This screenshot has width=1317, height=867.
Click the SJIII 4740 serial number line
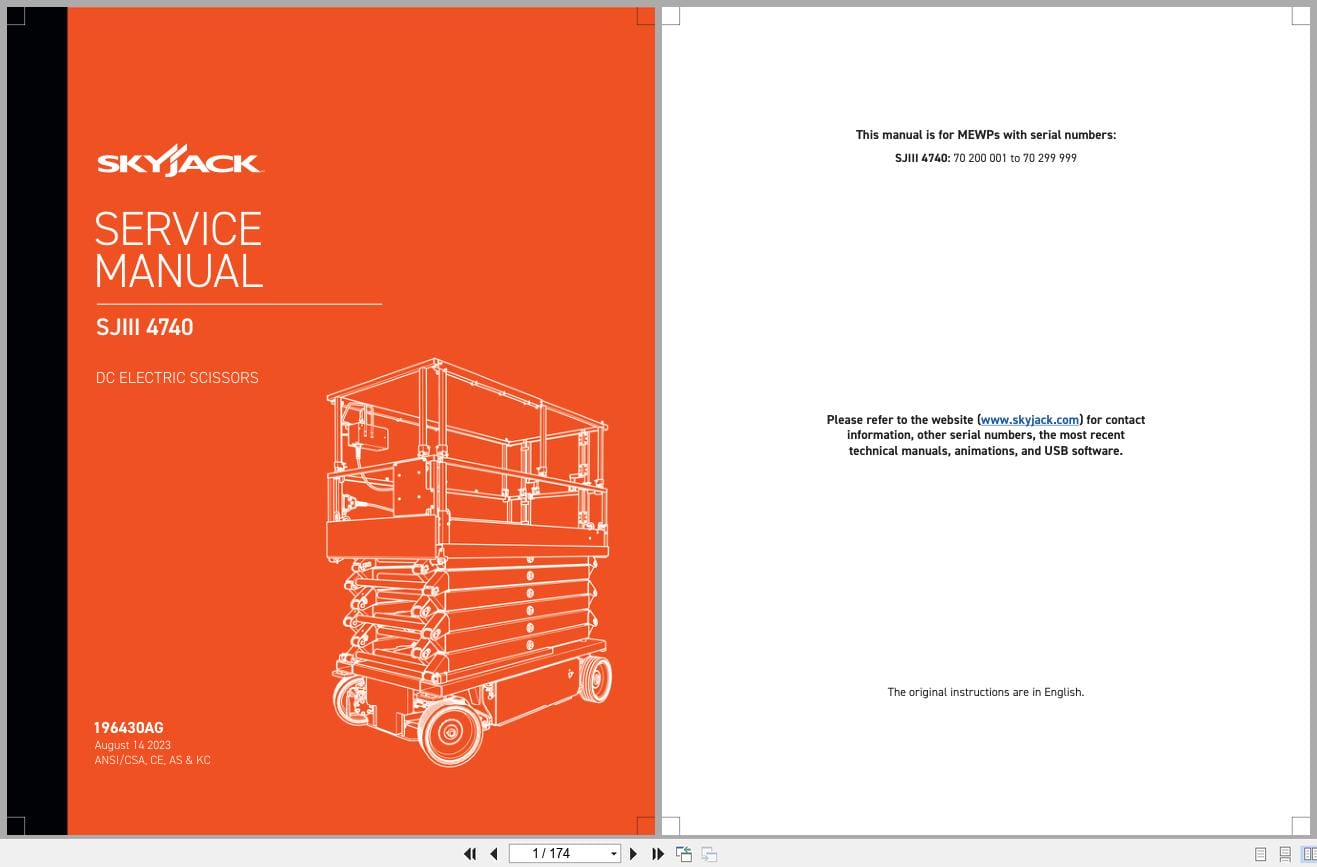click(986, 157)
